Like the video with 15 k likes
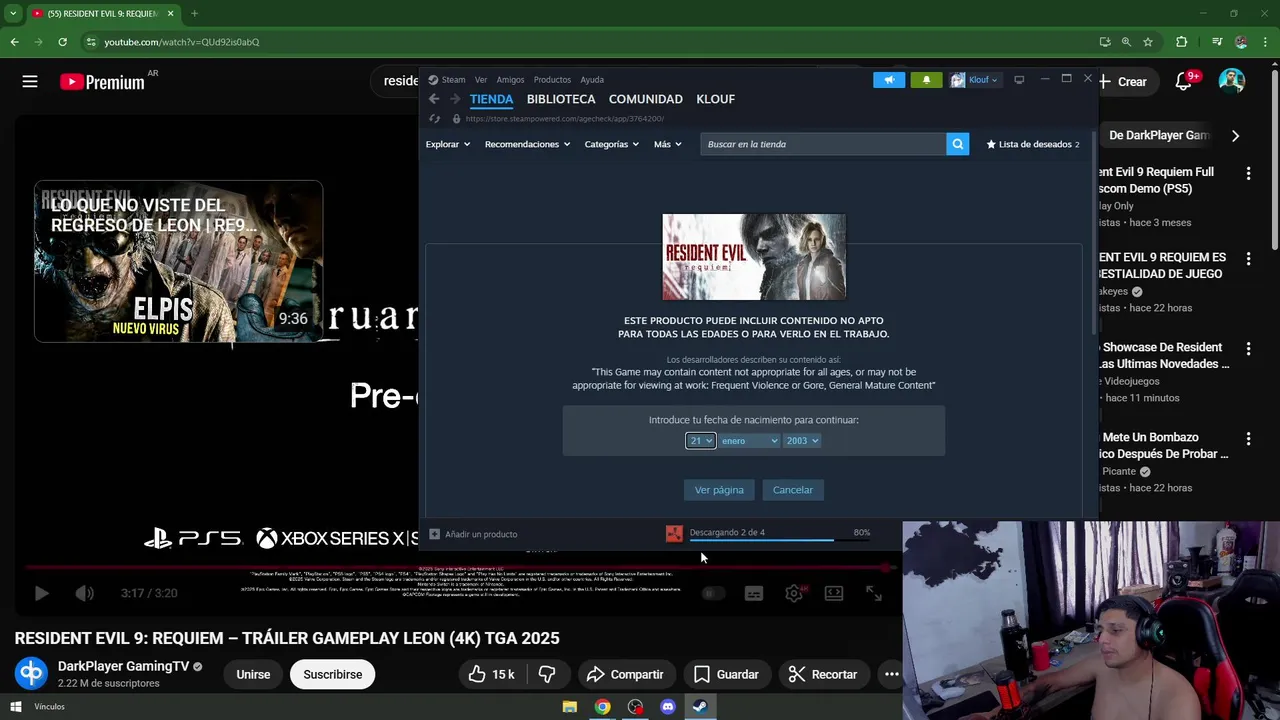Viewport: 1280px width, 720px height. pyautogui.click(x=492, y=674)
